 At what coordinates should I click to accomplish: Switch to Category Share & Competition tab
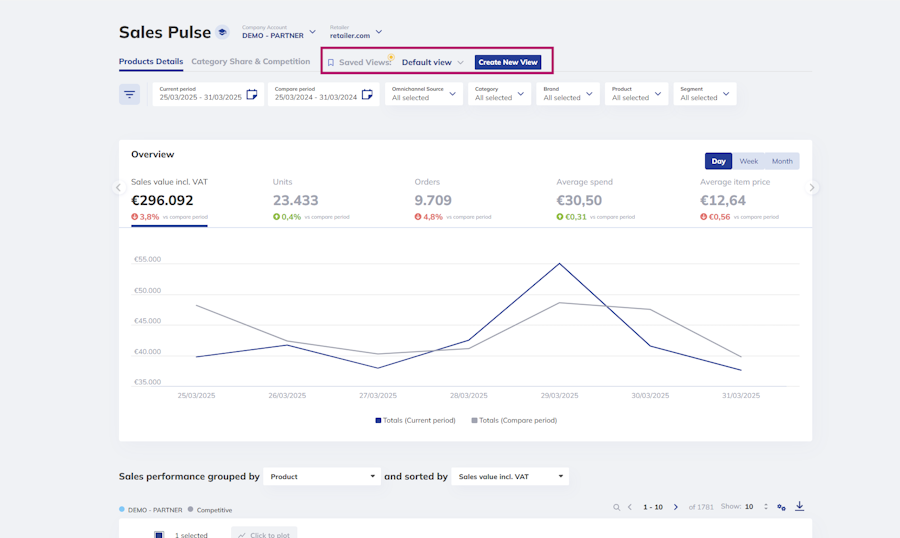coord(251,62)
